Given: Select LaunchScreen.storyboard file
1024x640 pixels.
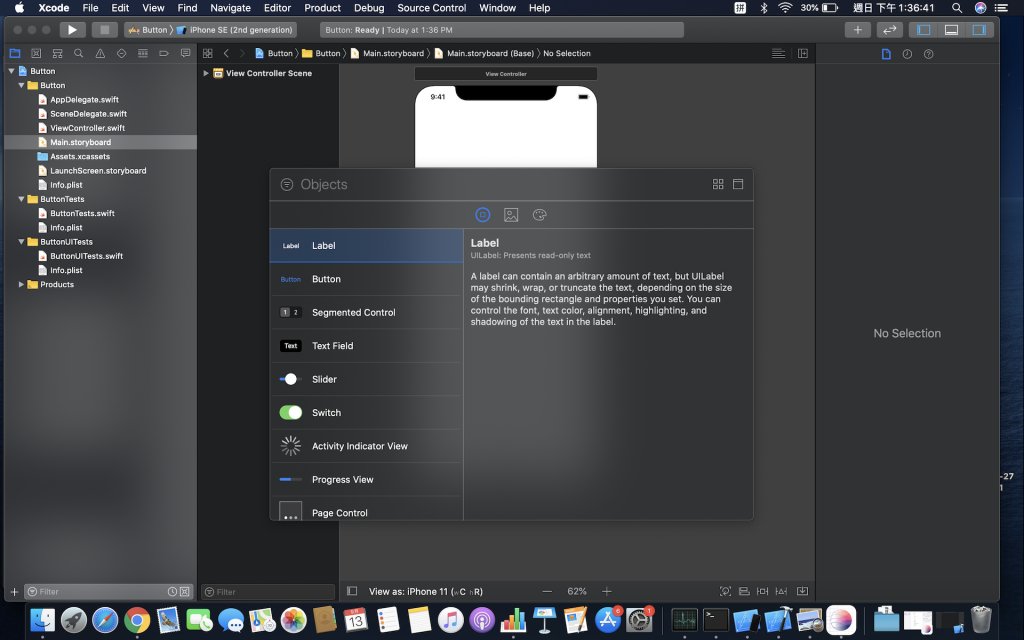Looking at the screenshot, I should click(98, 170).
